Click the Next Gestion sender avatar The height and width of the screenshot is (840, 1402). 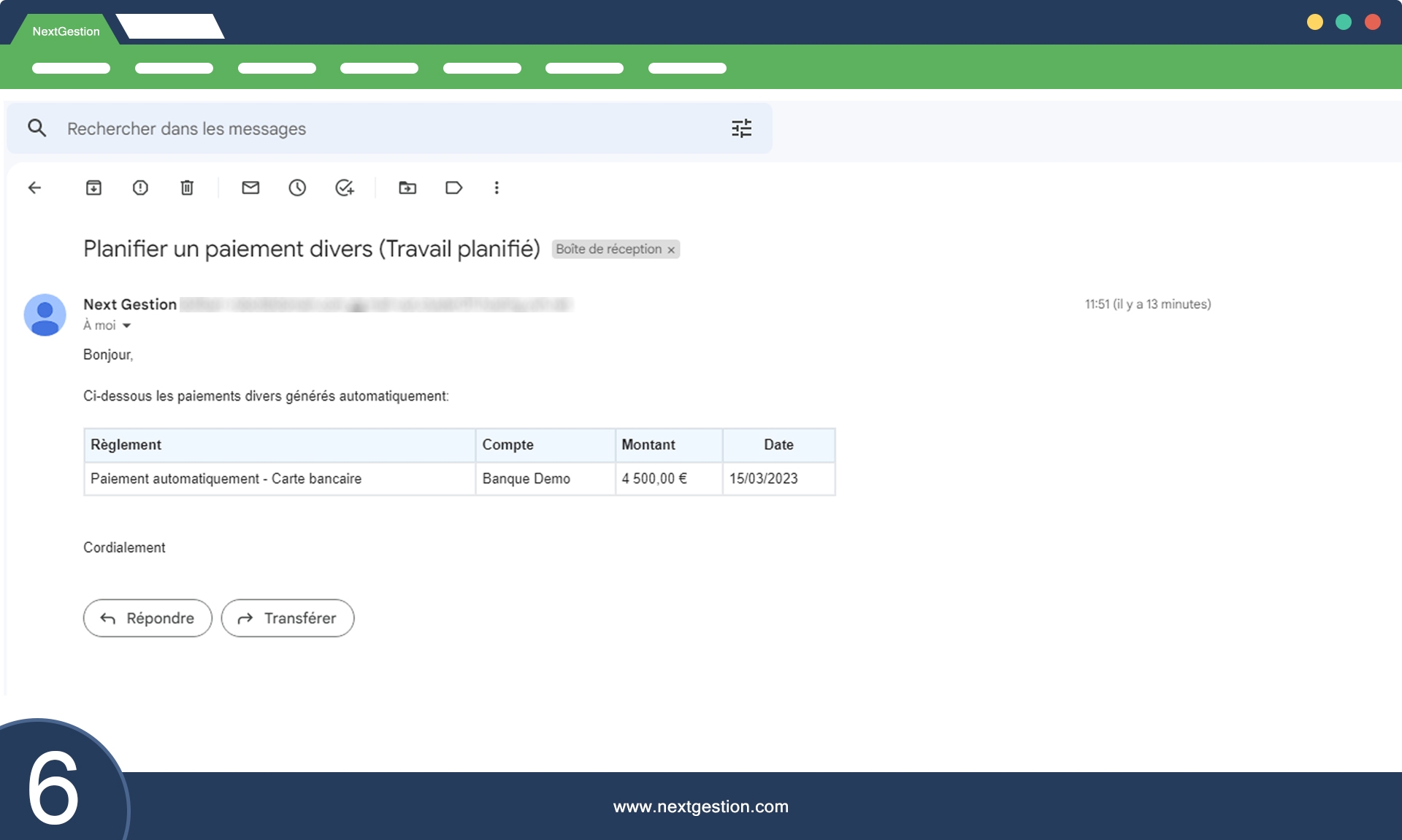45,315
